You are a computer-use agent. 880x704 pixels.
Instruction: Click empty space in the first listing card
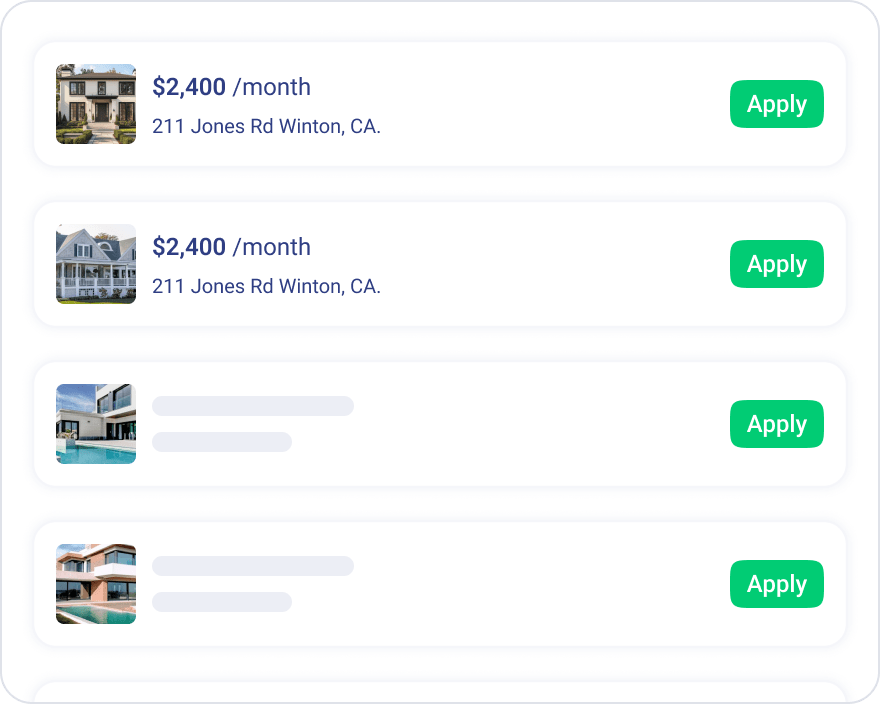click(x=550, y=104)
